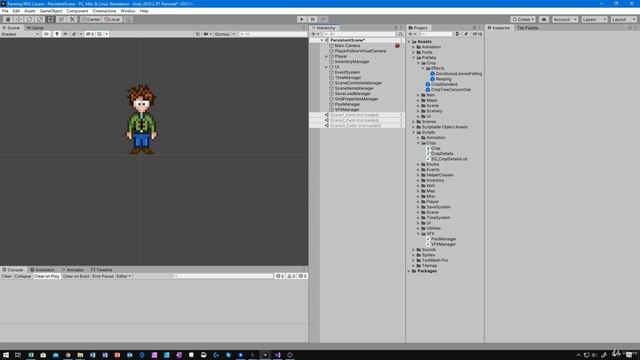Open the Layers dropdown
The height and width of the screenshot is (360, 640).
(x=594, y=20)
